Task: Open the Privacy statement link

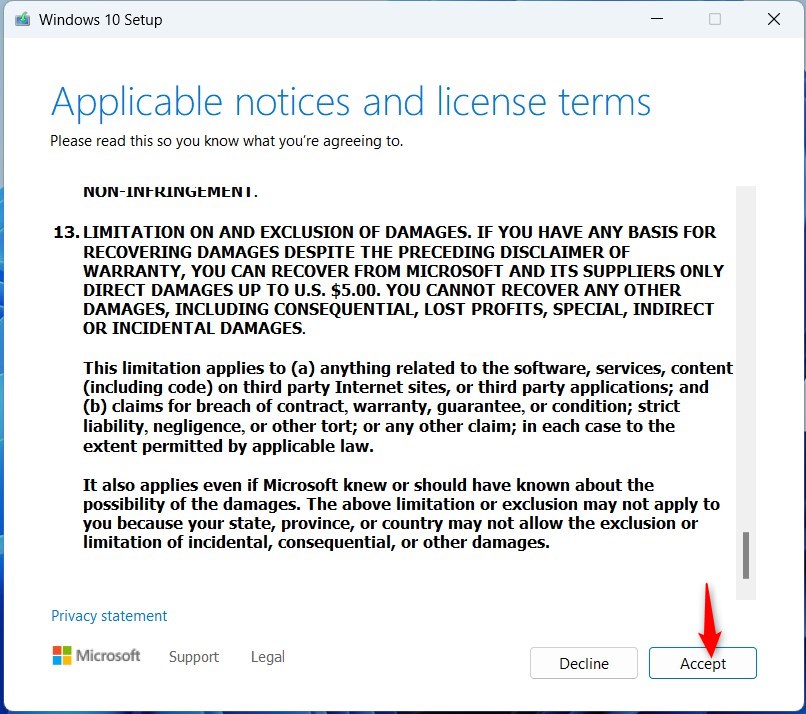Action: pyautogui.click(x=109, y=616)
